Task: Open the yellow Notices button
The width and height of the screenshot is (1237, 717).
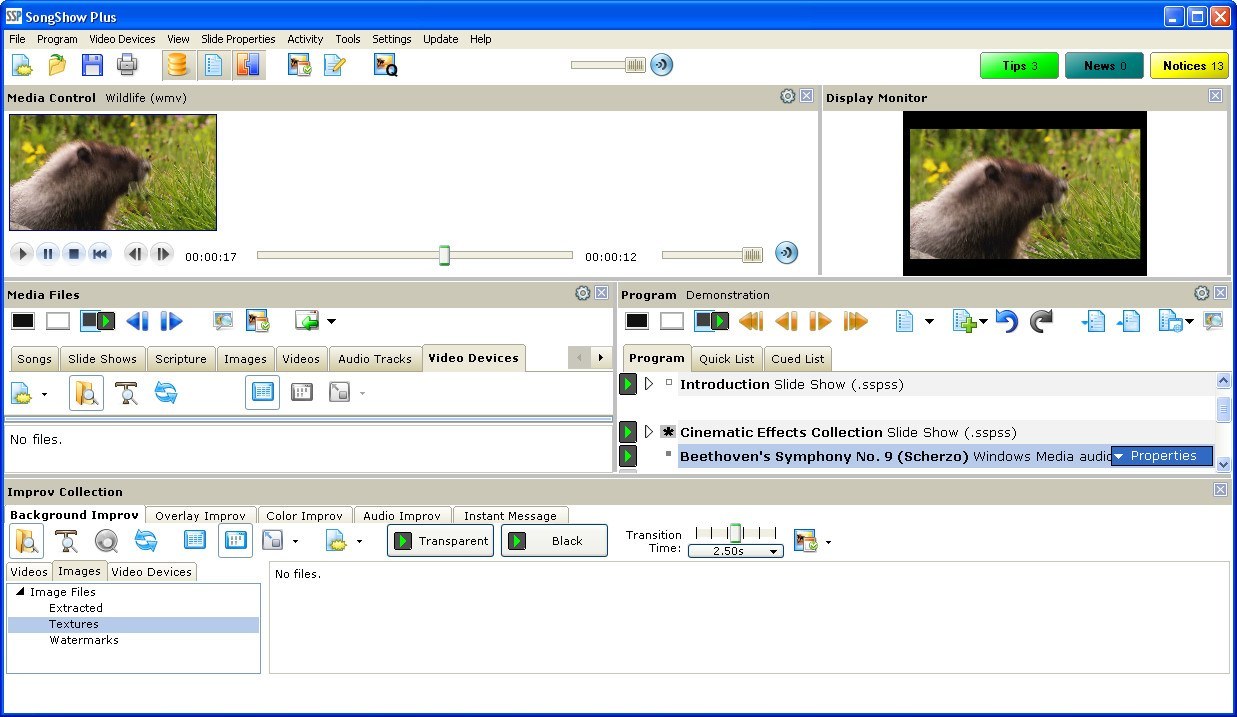Action: [x=1190, y=66]
